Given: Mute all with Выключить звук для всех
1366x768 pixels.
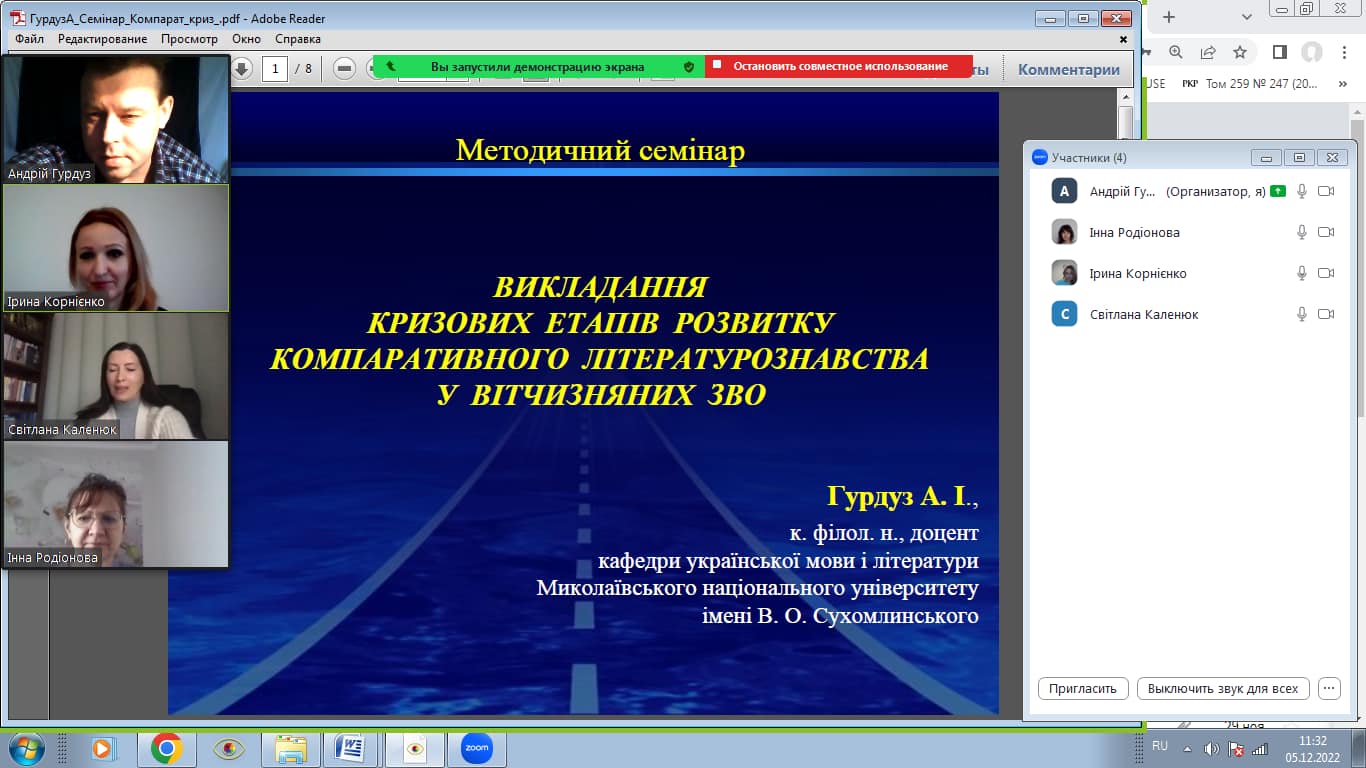Looking at the screenshot, I should tap(1223, 688).
